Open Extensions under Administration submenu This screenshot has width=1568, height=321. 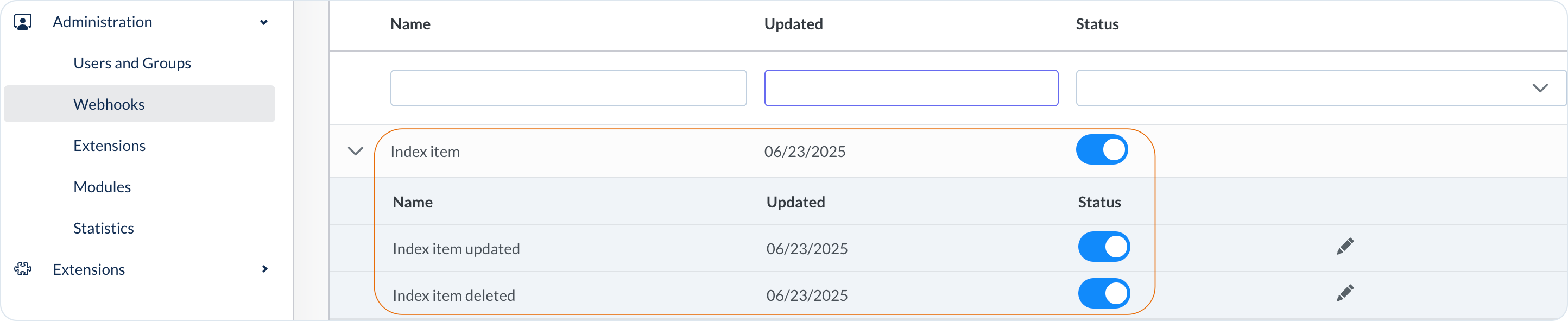110,146
